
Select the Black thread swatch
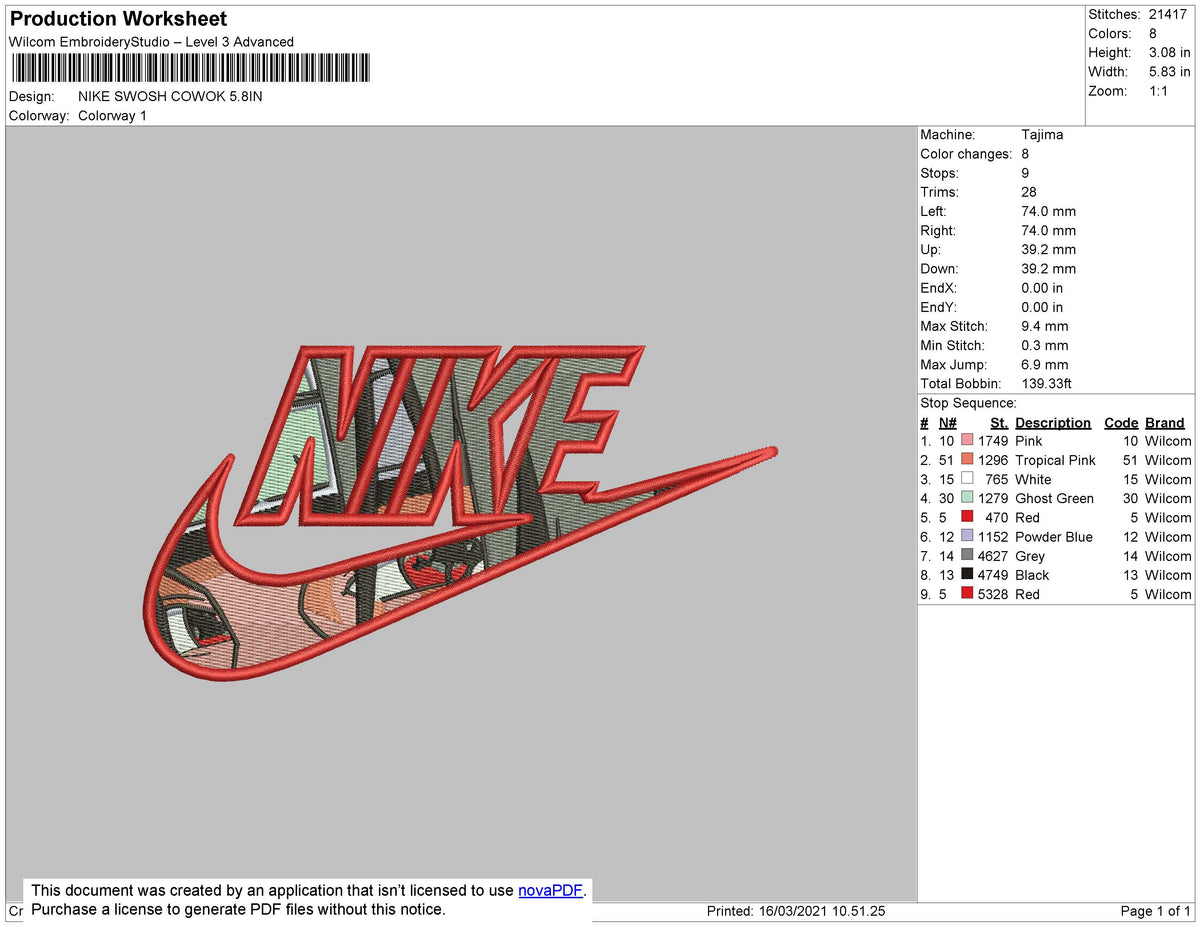pyautogui.click(x=966, y=575)
